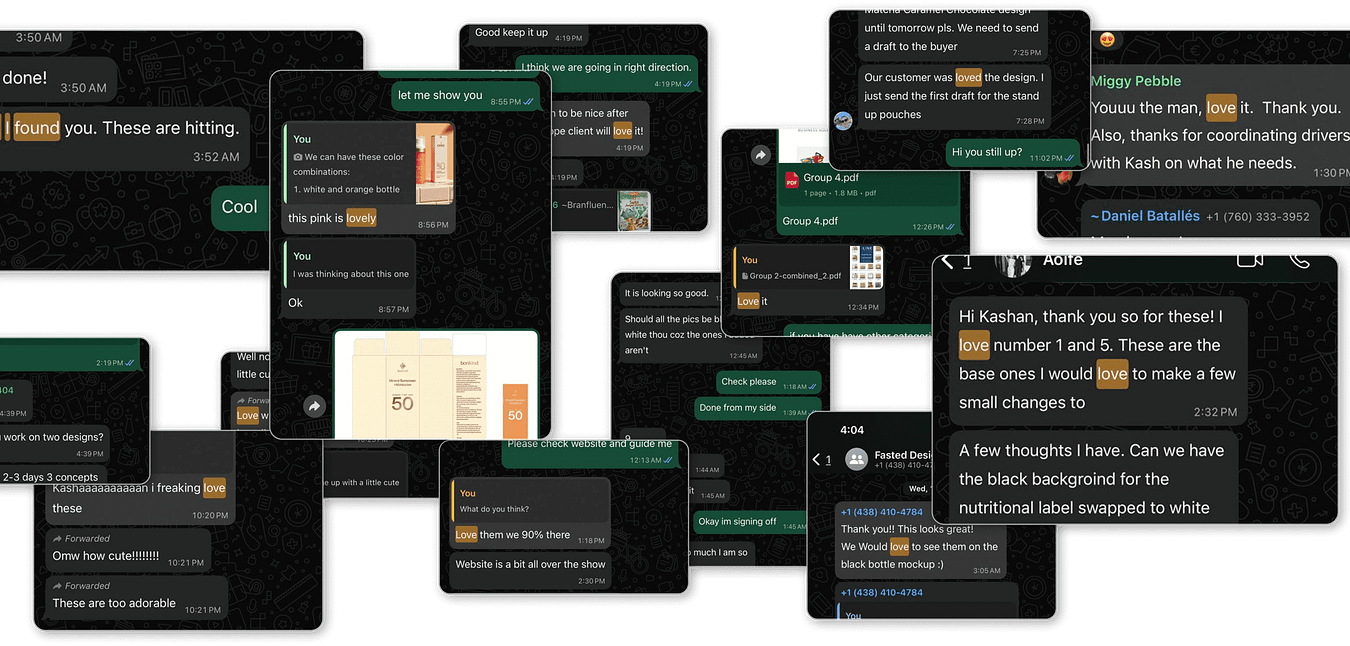Open the Fasted Design group avatar icon
Image resolution: width=1350 pixels, height=646 pixels.
point(856,459)
